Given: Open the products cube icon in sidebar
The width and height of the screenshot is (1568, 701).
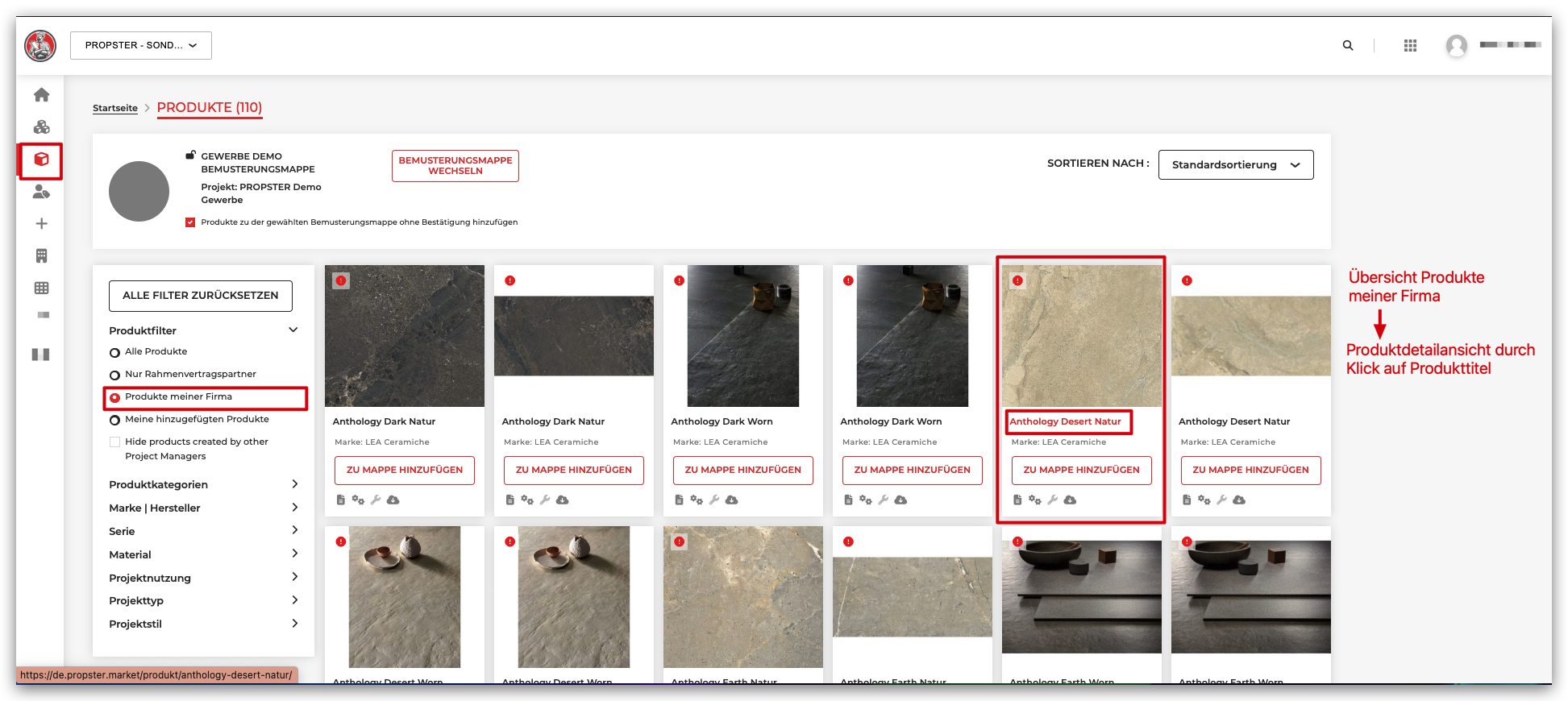Looking at the screenshot, I should (41, 160).
